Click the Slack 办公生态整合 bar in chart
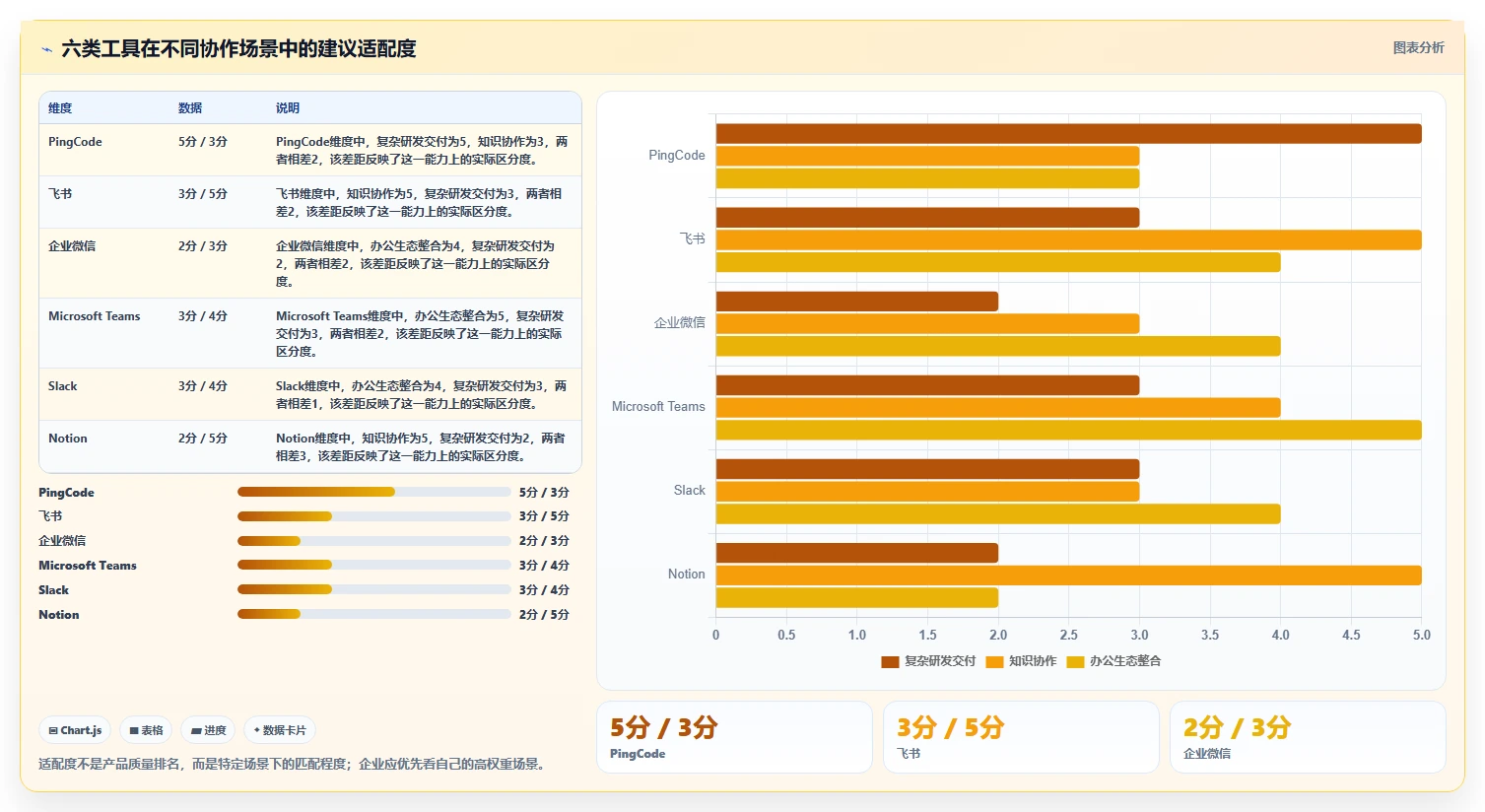Screen dimensions: 1485x812 click(998, 513)
